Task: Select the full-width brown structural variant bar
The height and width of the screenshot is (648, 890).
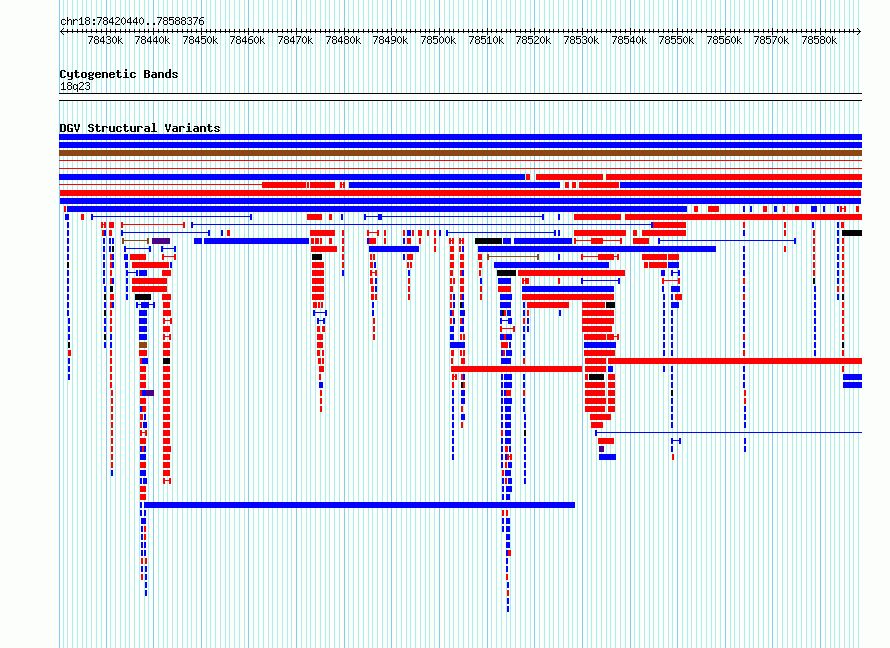Action: pos(460,153)
